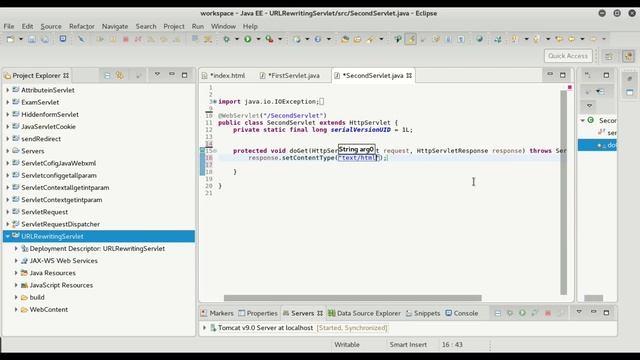
Task: Open the File menu
Action: click(9, 26)
